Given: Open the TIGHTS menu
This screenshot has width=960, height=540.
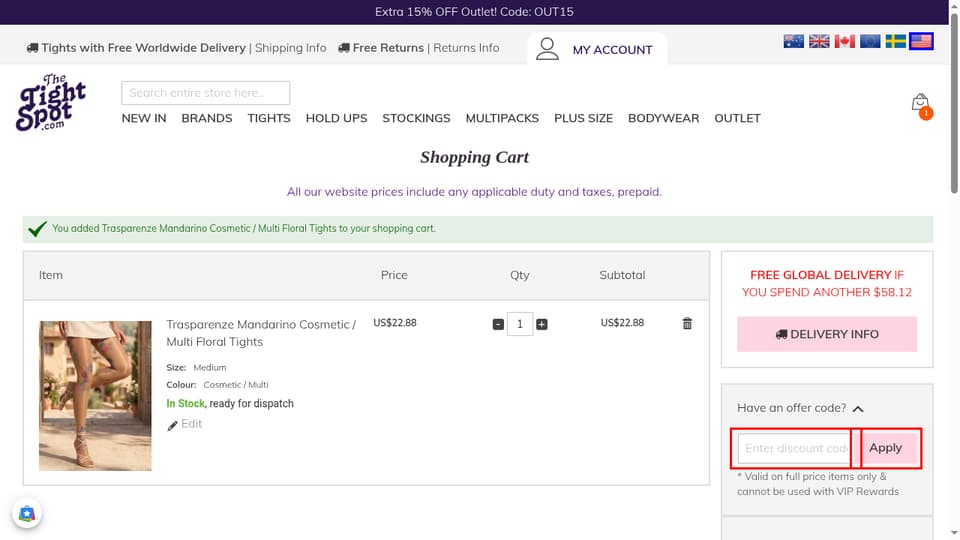Looking at the screenshot, I should click(269, 118).
